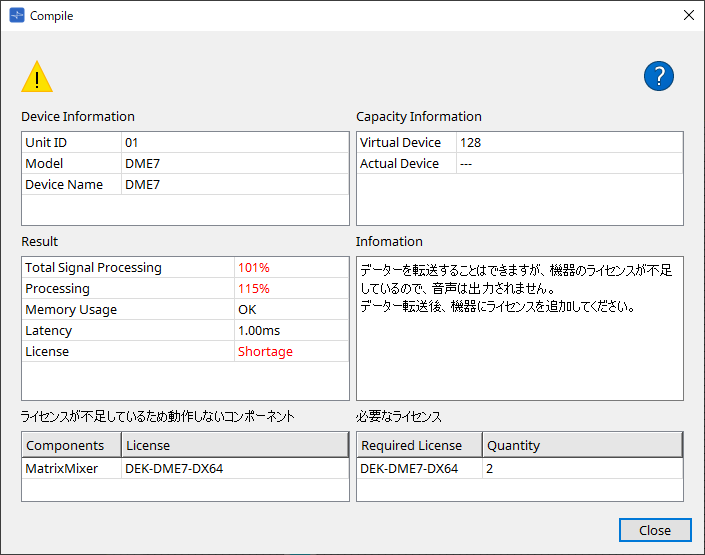The width and height of the screenshot is (705, 555).
Task: Click the Virtual Device label
Action: click(x=400, y=143)
